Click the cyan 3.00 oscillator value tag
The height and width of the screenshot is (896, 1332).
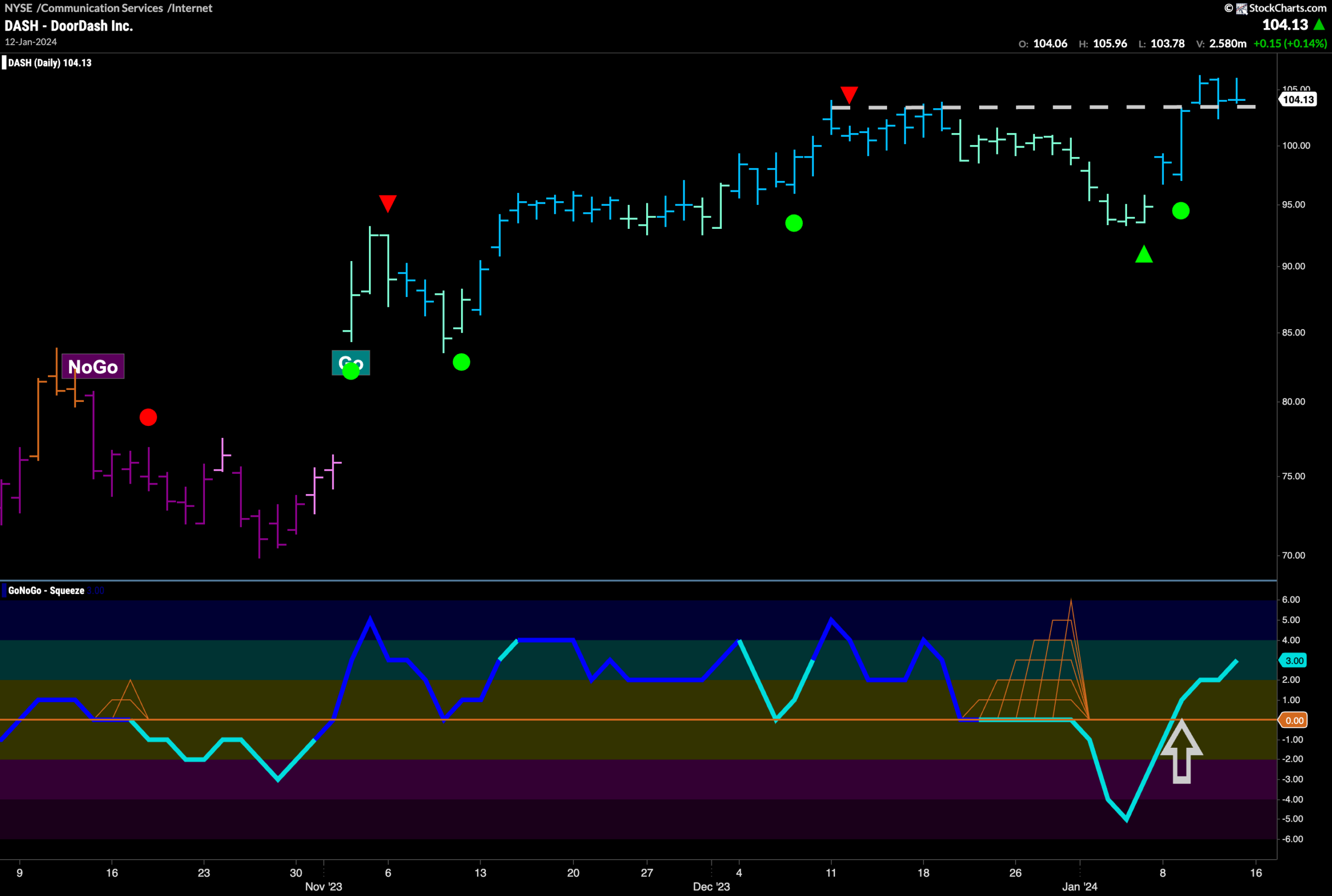(1293, 660)
